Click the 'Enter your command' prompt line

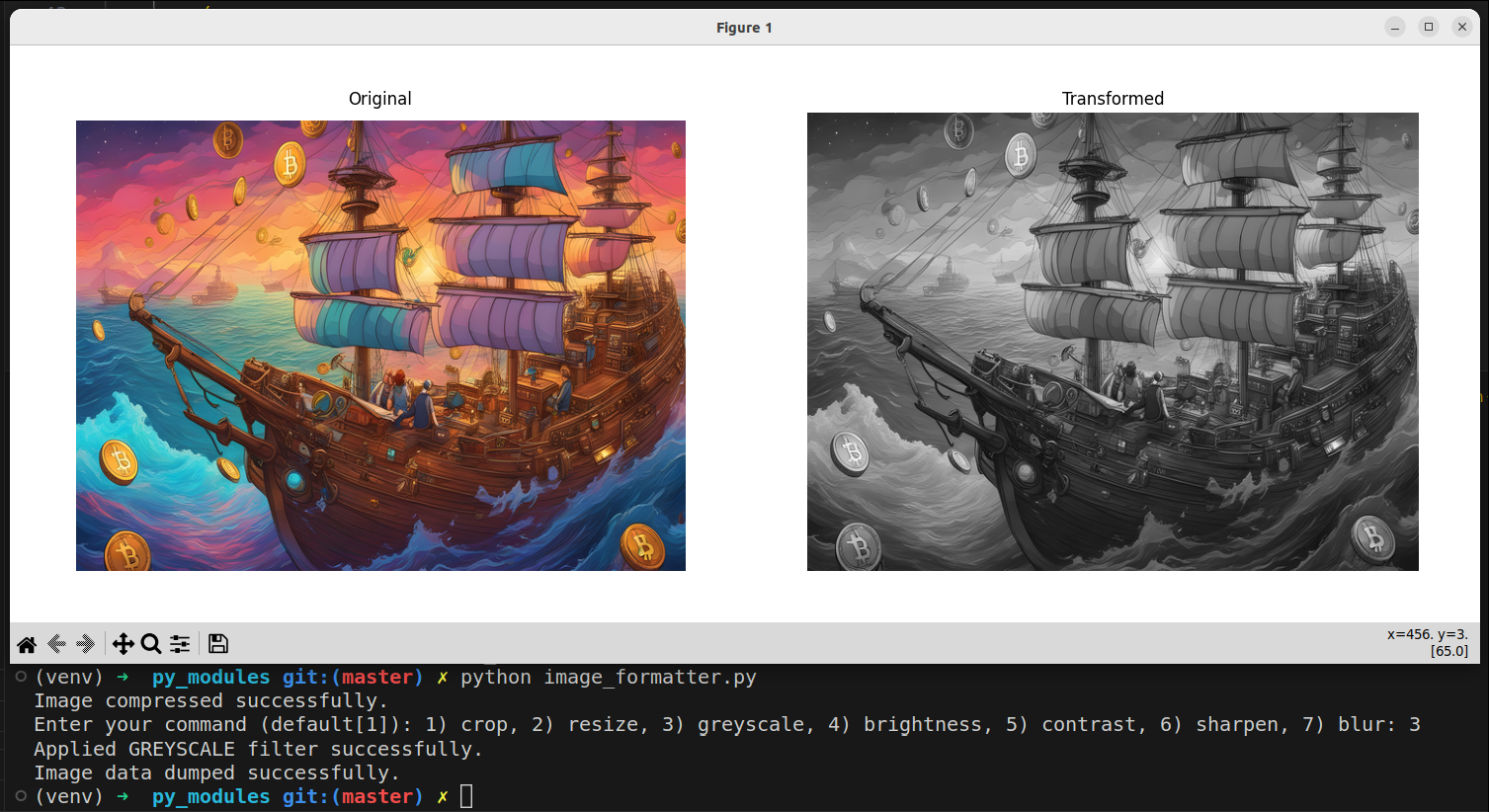(727, 725)
